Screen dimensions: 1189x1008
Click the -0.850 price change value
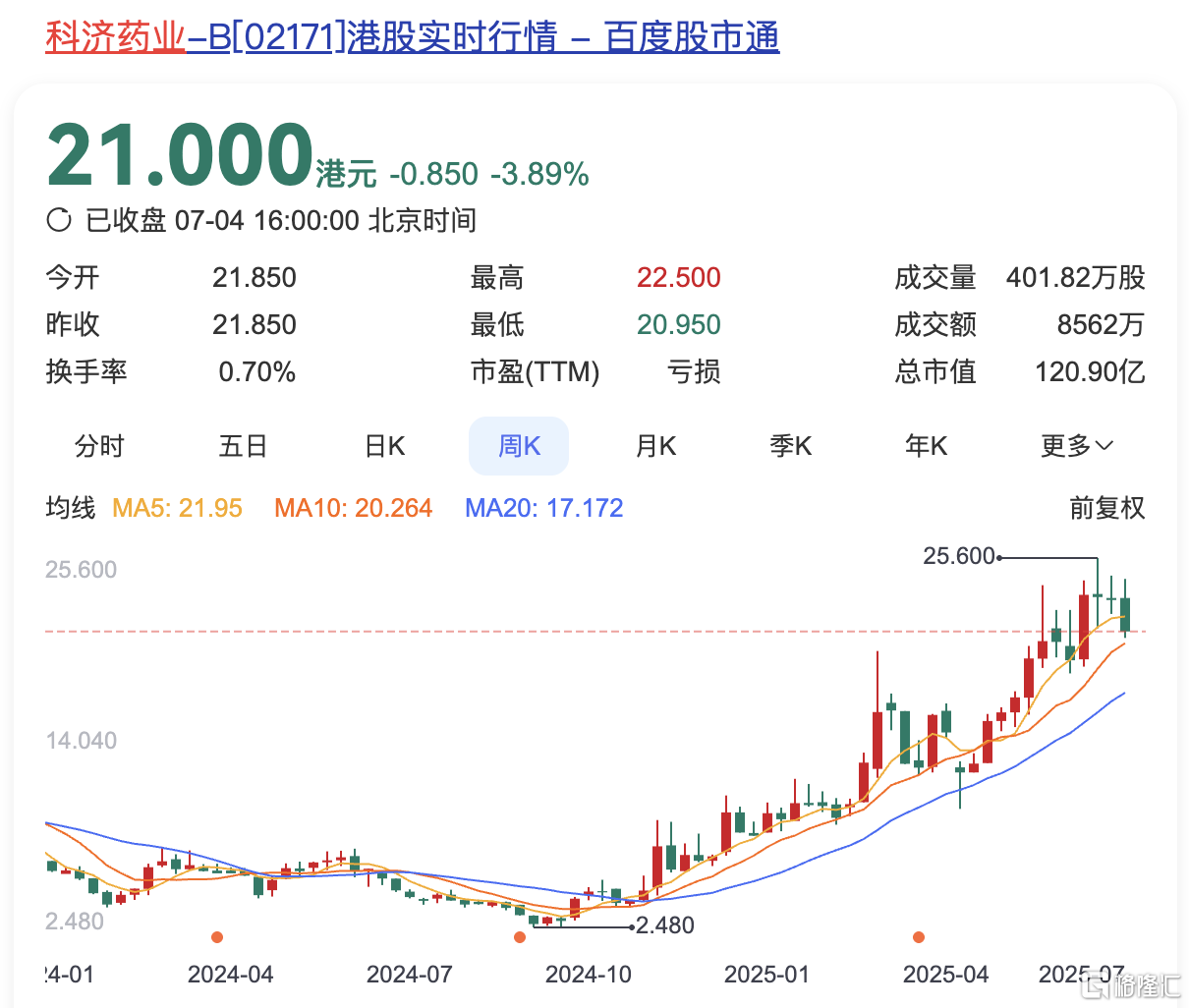(x=434, y=174)
